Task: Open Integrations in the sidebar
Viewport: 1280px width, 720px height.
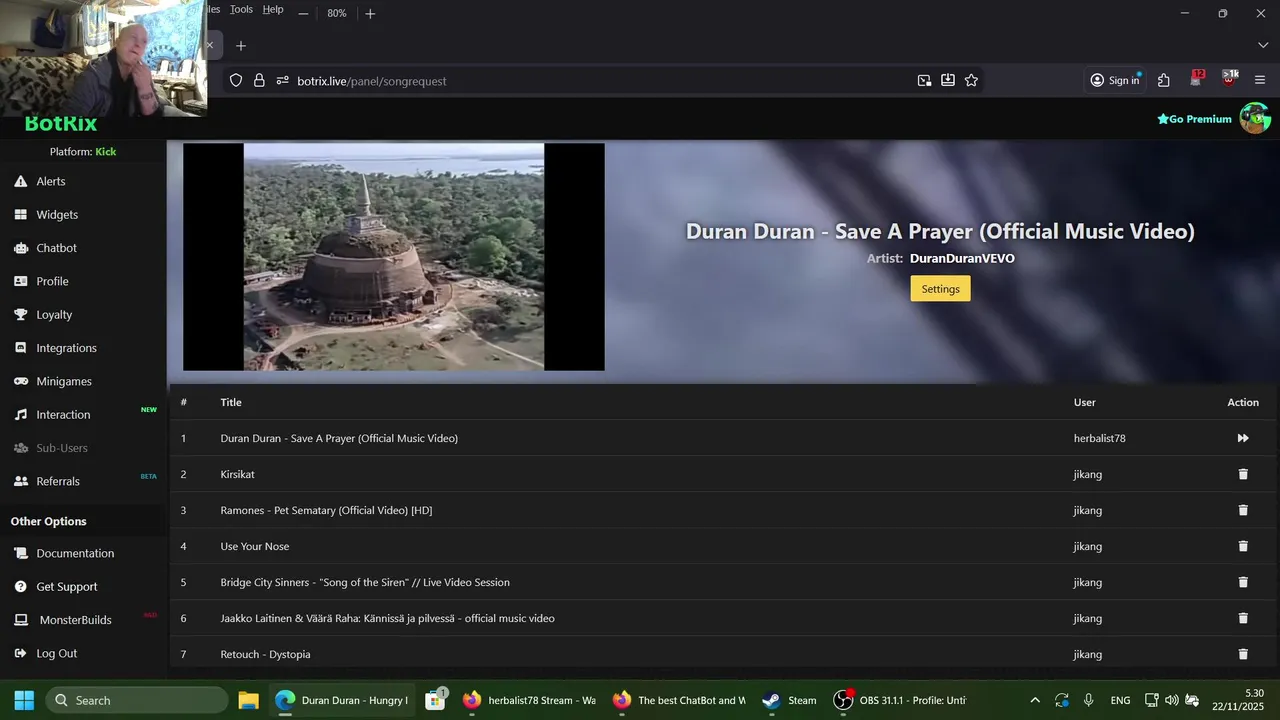Action: click(66, 348)
